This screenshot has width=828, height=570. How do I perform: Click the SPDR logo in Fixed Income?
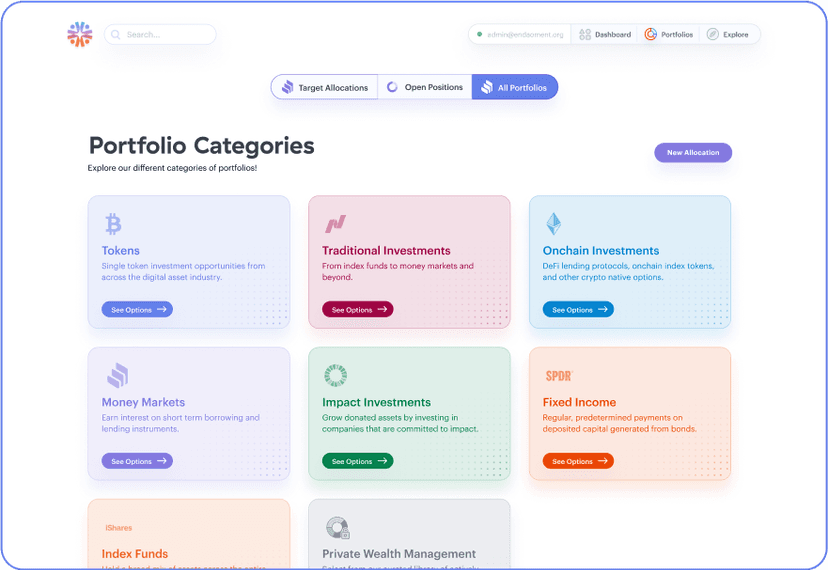558,376
